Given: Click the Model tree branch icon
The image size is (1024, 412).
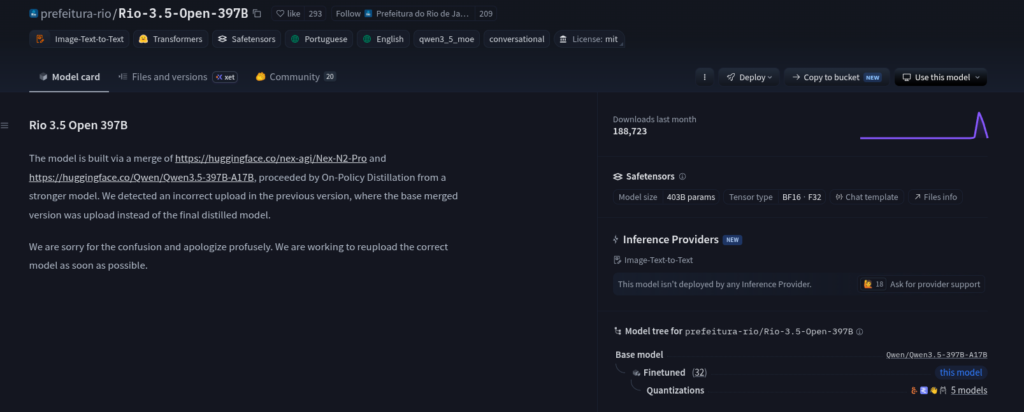Looking at the screenshot, I should pos(618,332).
